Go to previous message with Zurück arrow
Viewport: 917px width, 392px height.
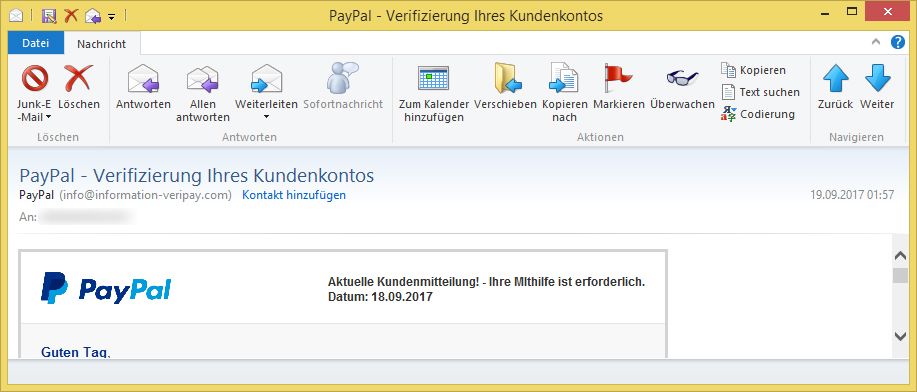pos(836,78)
